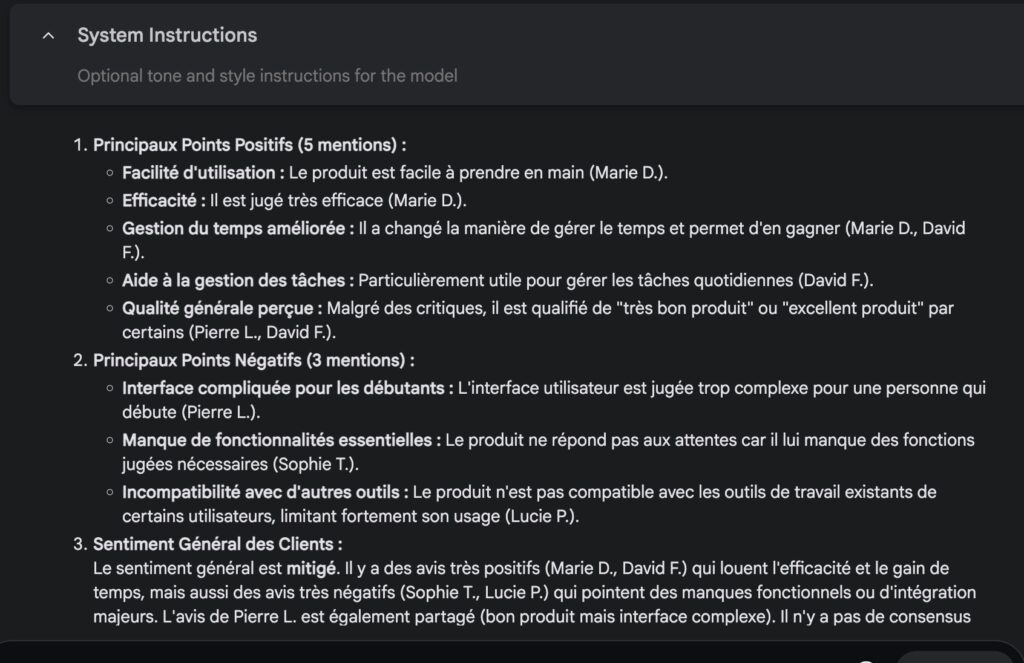Focus the optional tone and style instructions field
The width and height of the screenshot is (1024, 663).
point(267,76)
